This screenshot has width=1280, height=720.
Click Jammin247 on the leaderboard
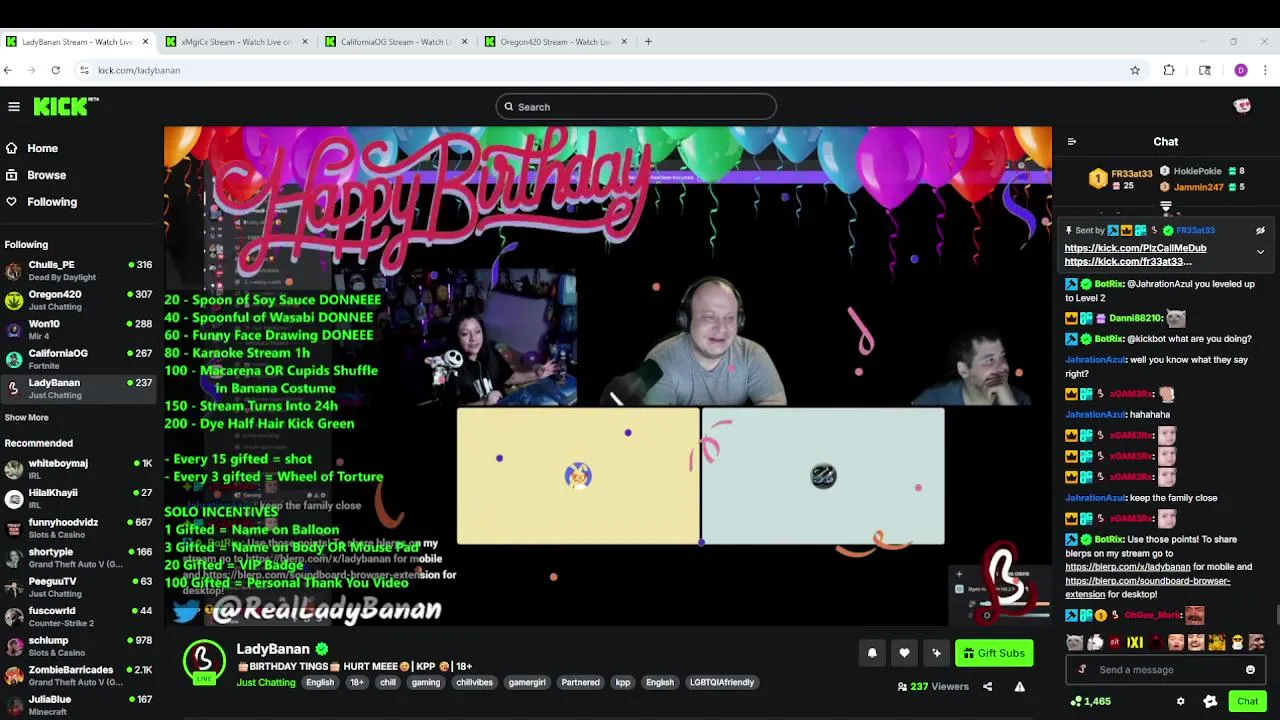pos(1198,187)
